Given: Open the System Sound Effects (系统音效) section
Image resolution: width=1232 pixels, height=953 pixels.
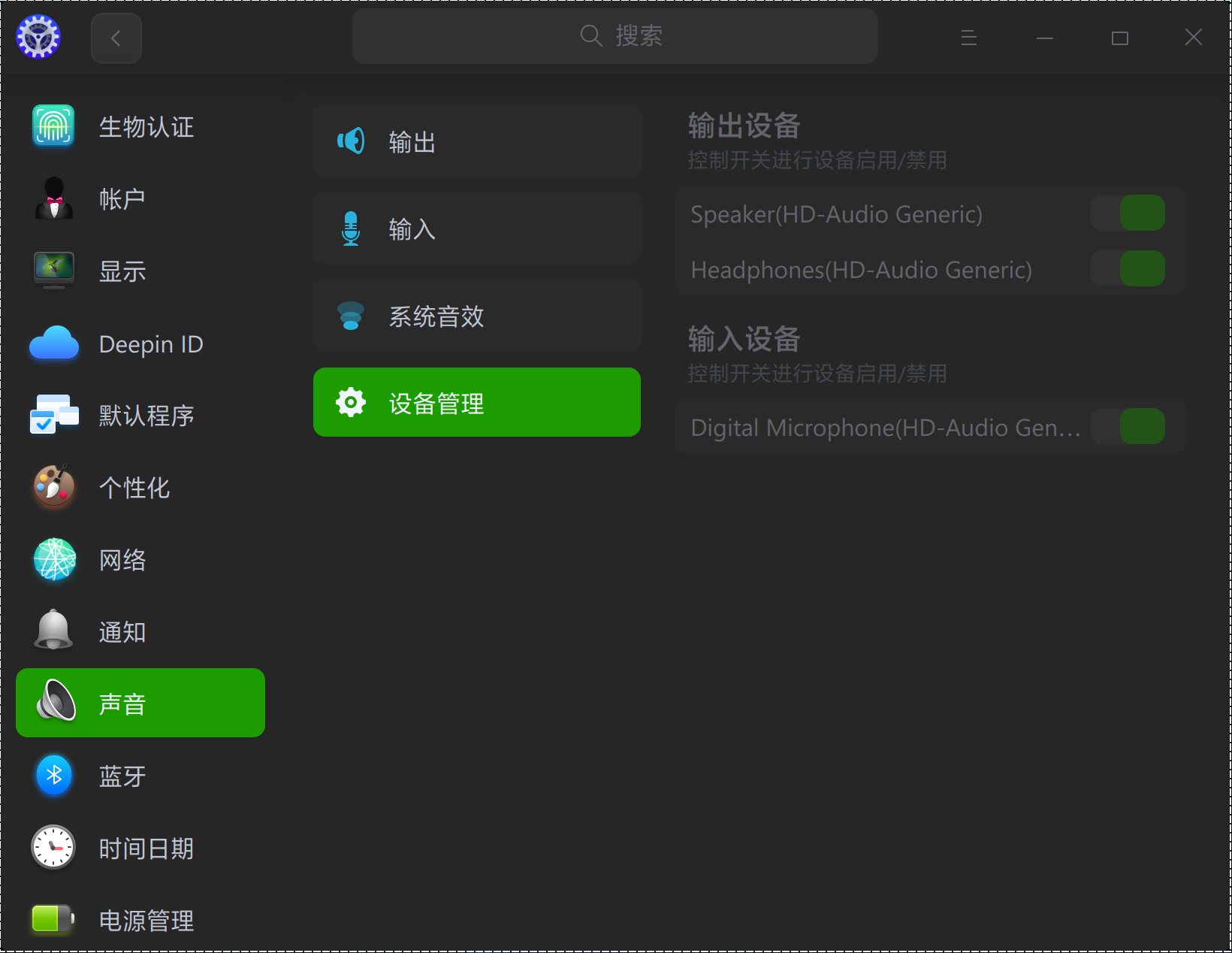Looking at the screenshot, I should point(476,316).
